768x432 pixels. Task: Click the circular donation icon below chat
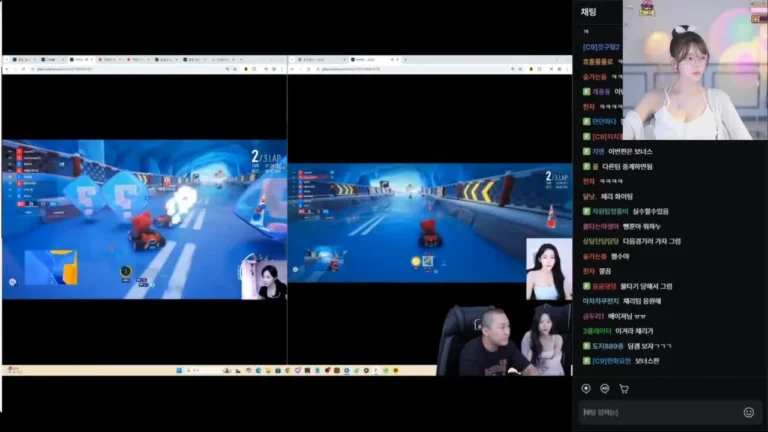click(586, 388)
